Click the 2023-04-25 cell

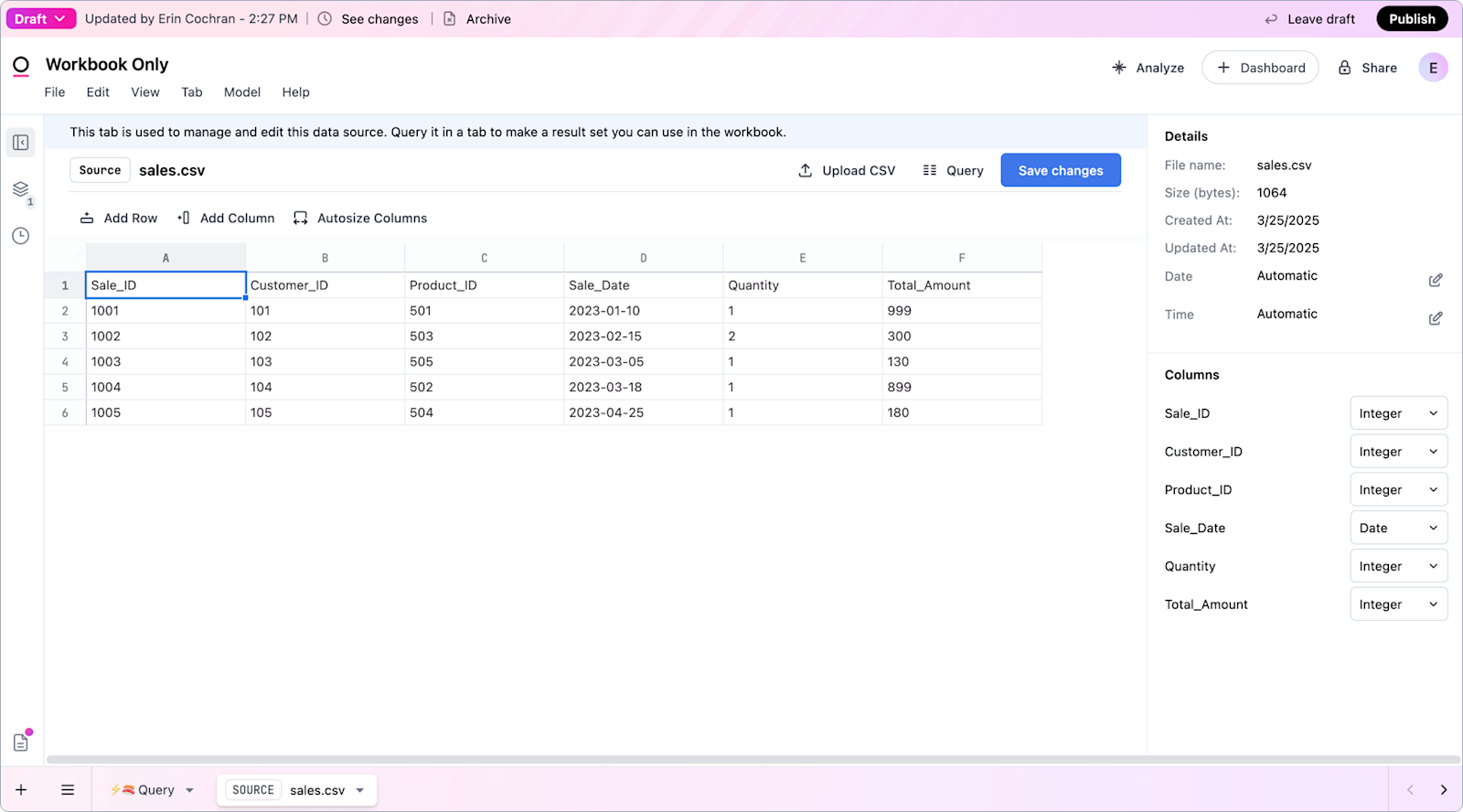[x=644, y=413]
